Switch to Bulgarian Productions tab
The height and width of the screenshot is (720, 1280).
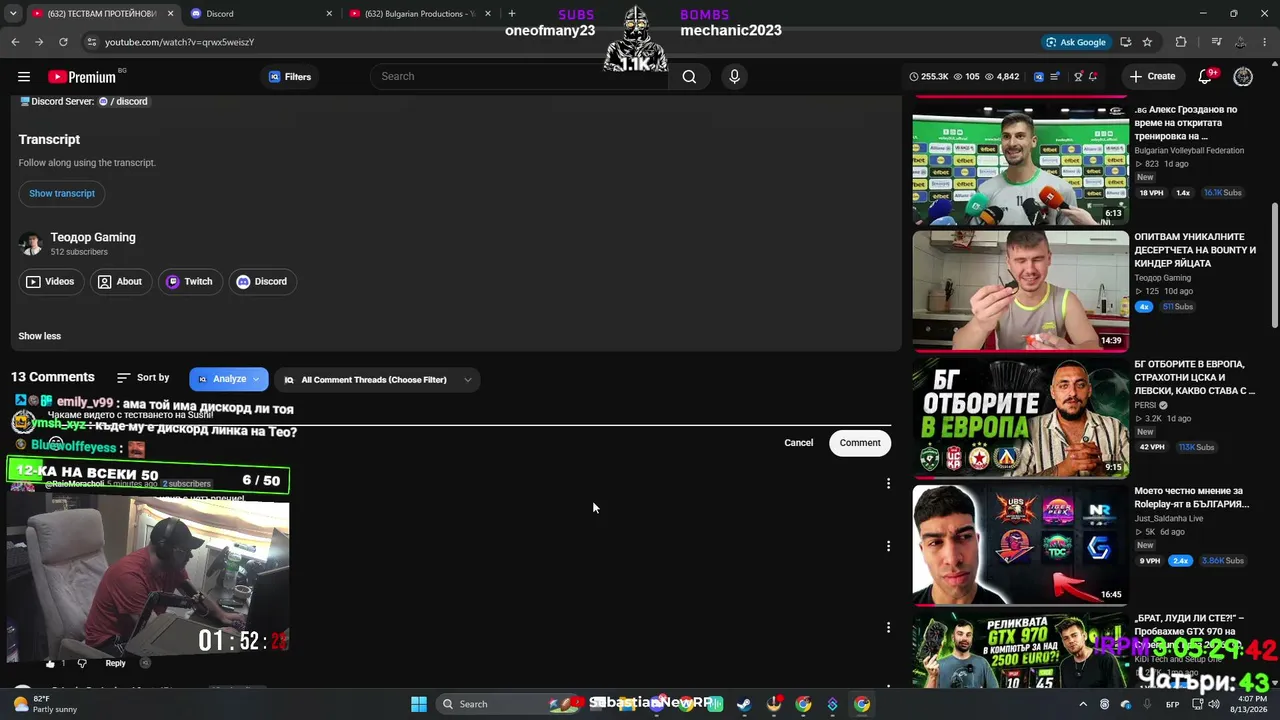[420, 14]
